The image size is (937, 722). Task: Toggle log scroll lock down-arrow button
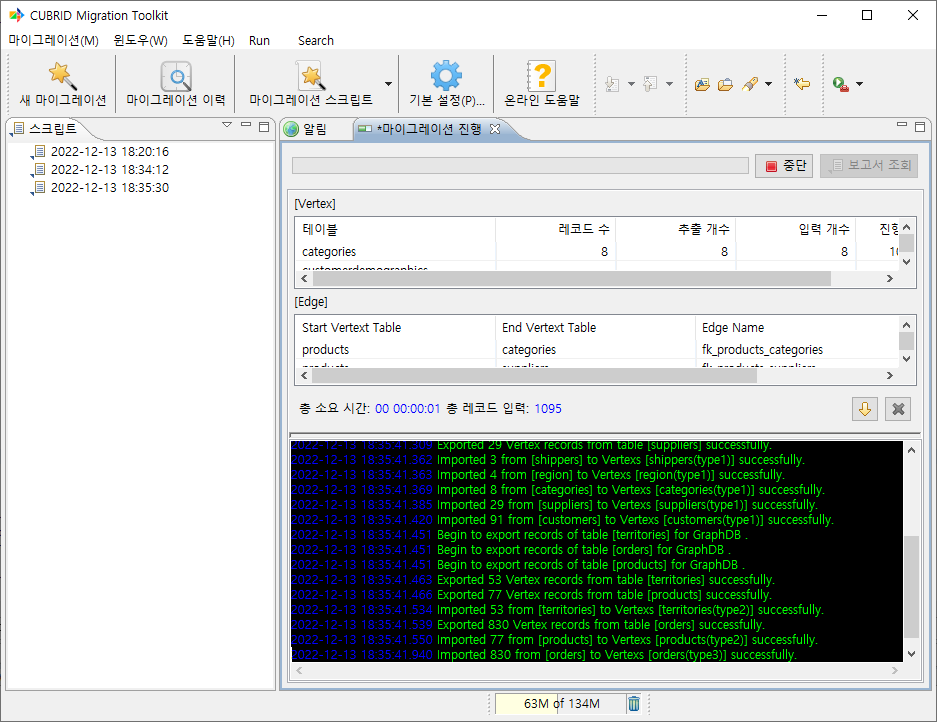tap(864, 408)
